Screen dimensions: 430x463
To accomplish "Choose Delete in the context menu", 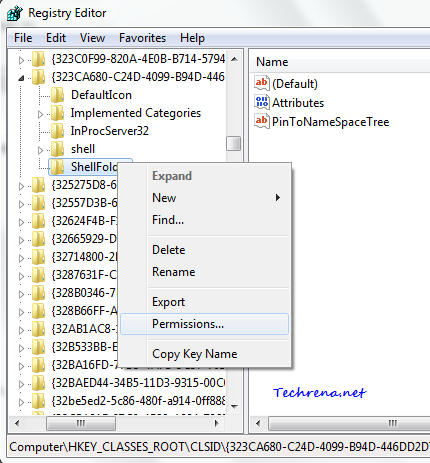I will point(204,250).
